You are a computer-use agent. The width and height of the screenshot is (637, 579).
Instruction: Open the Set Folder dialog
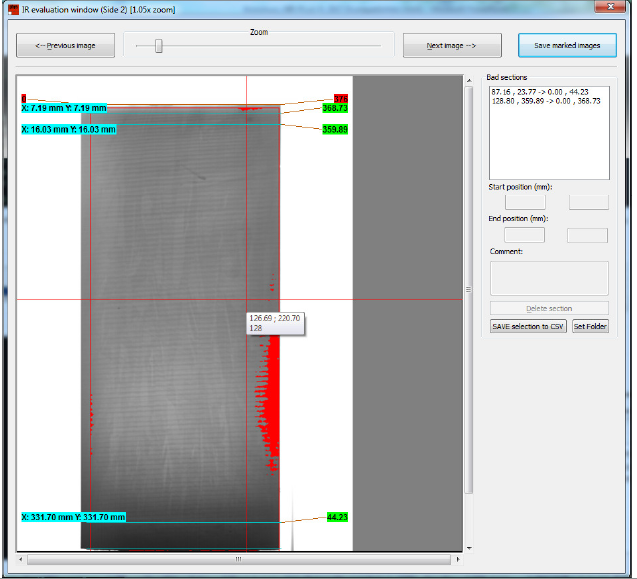590,327
